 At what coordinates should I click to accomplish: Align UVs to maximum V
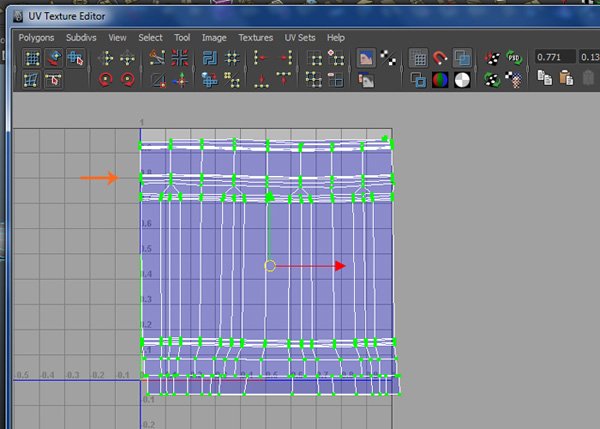tap(284, 78)
